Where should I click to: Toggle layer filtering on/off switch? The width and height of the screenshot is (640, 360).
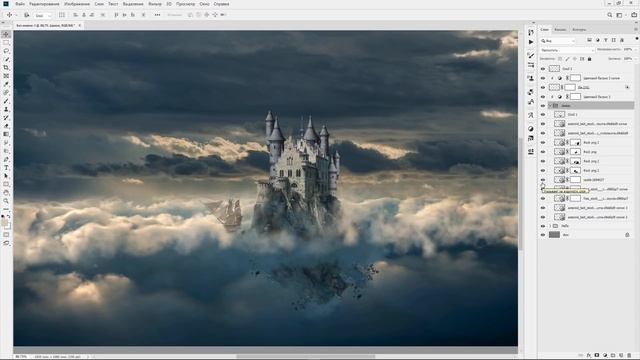(637, 39)
